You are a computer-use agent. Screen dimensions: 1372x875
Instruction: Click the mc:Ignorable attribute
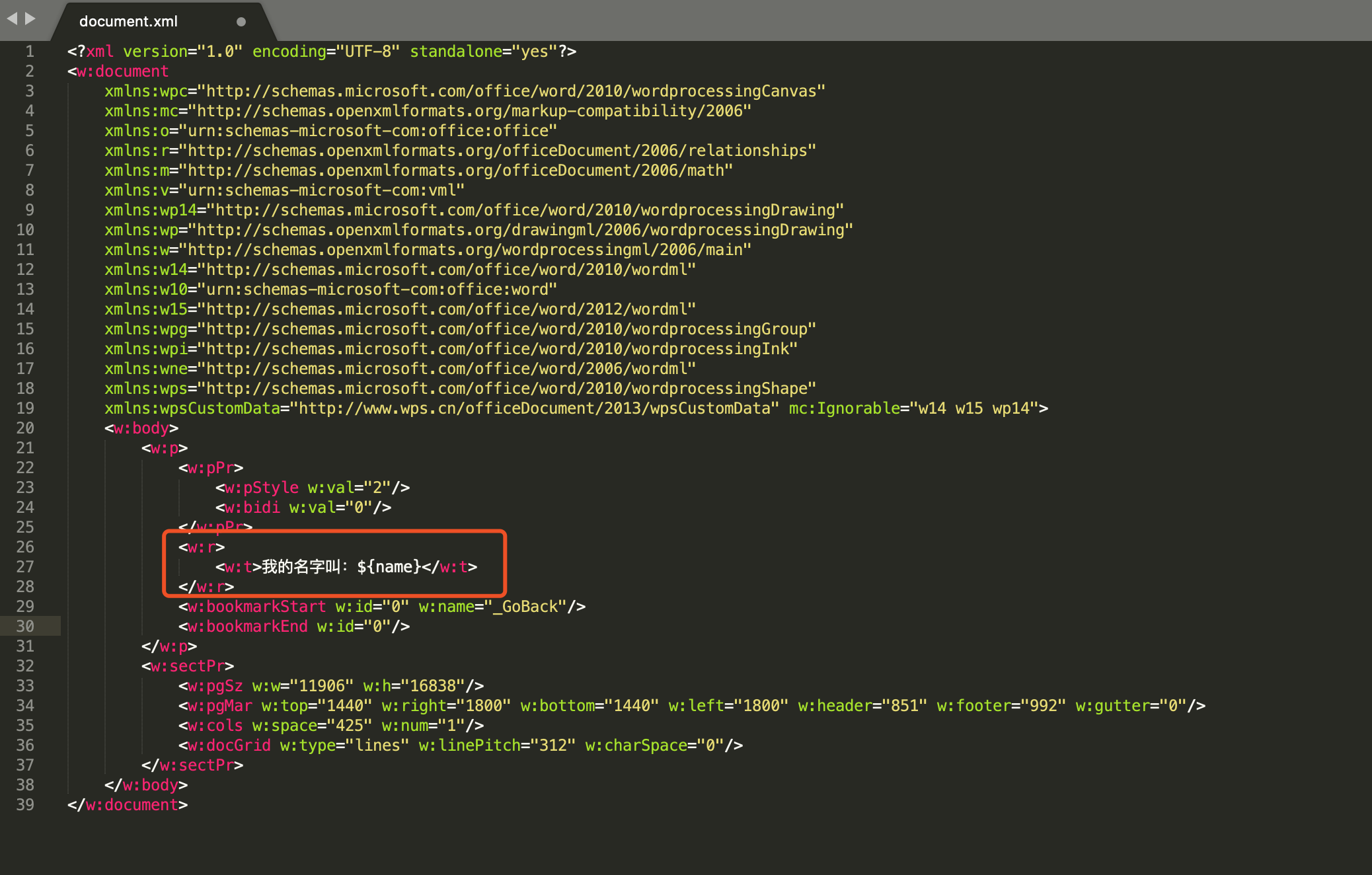[914, 408]
